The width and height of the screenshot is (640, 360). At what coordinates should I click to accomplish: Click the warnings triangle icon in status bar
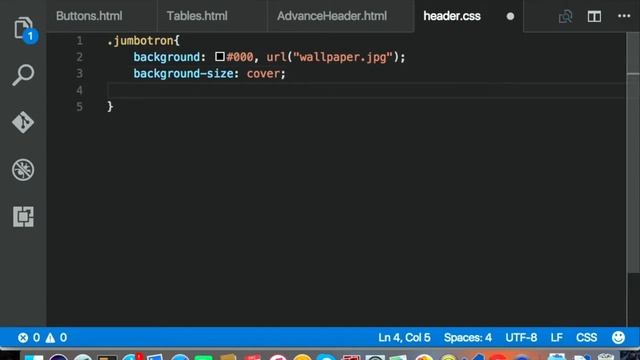[50, 338]
